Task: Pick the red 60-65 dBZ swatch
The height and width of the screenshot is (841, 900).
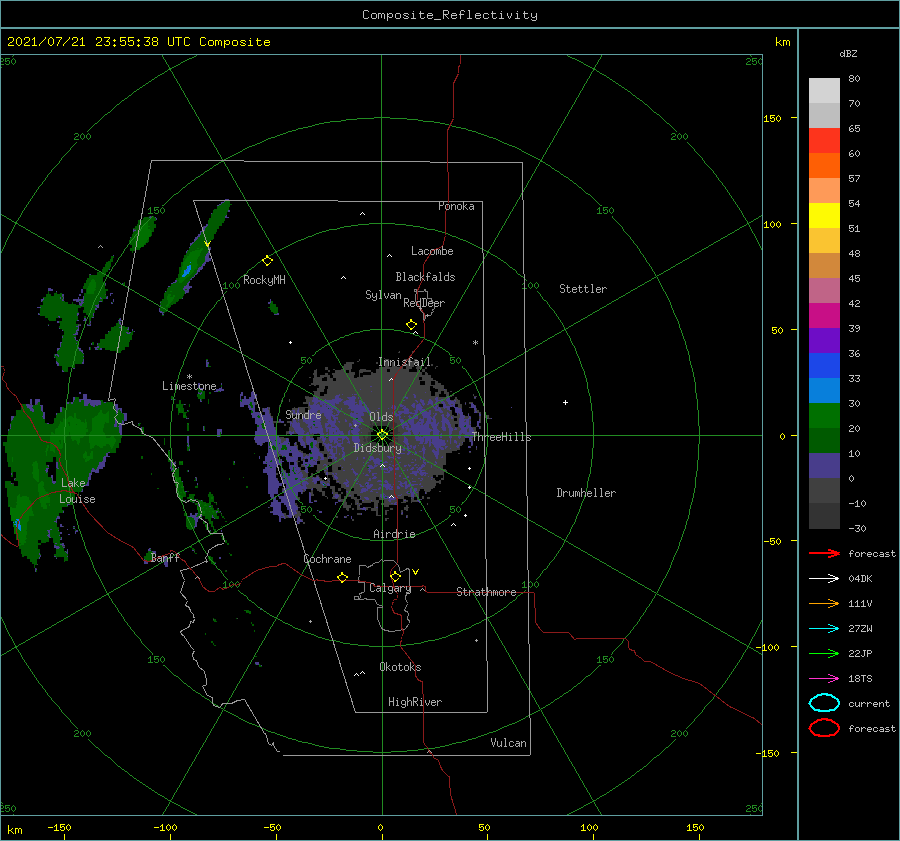Action: pos(824,141)
